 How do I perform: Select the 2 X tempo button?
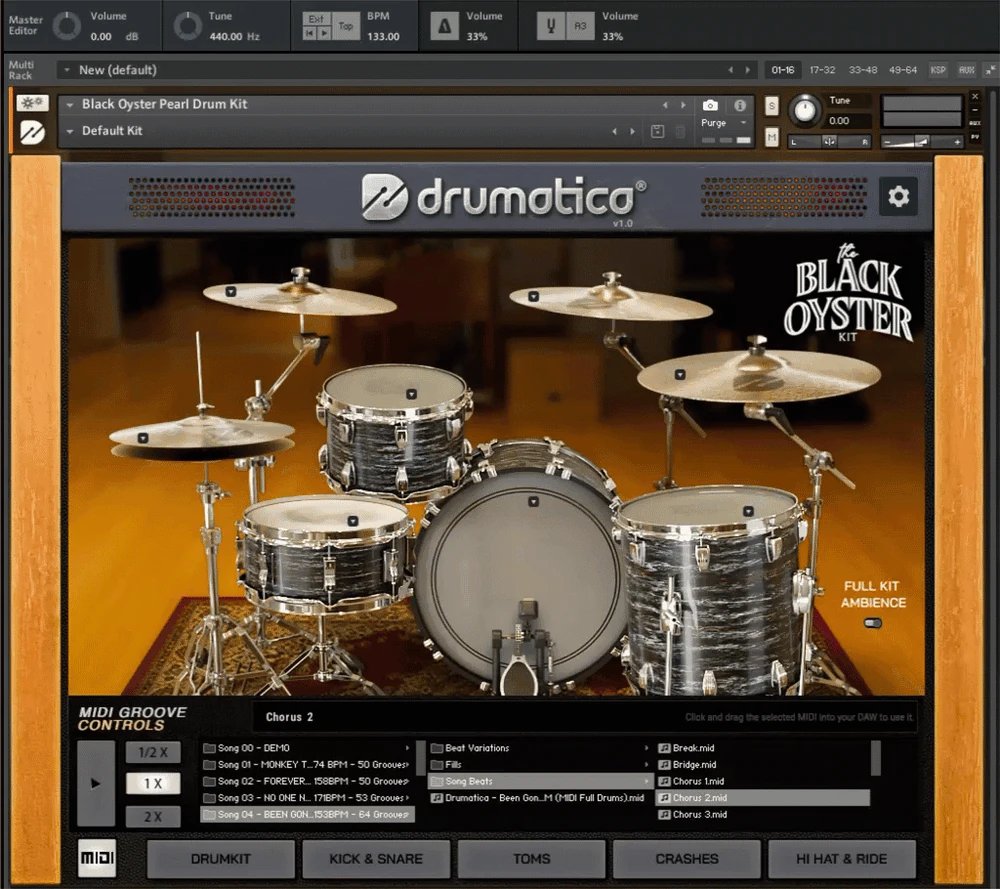coord(153,816)
